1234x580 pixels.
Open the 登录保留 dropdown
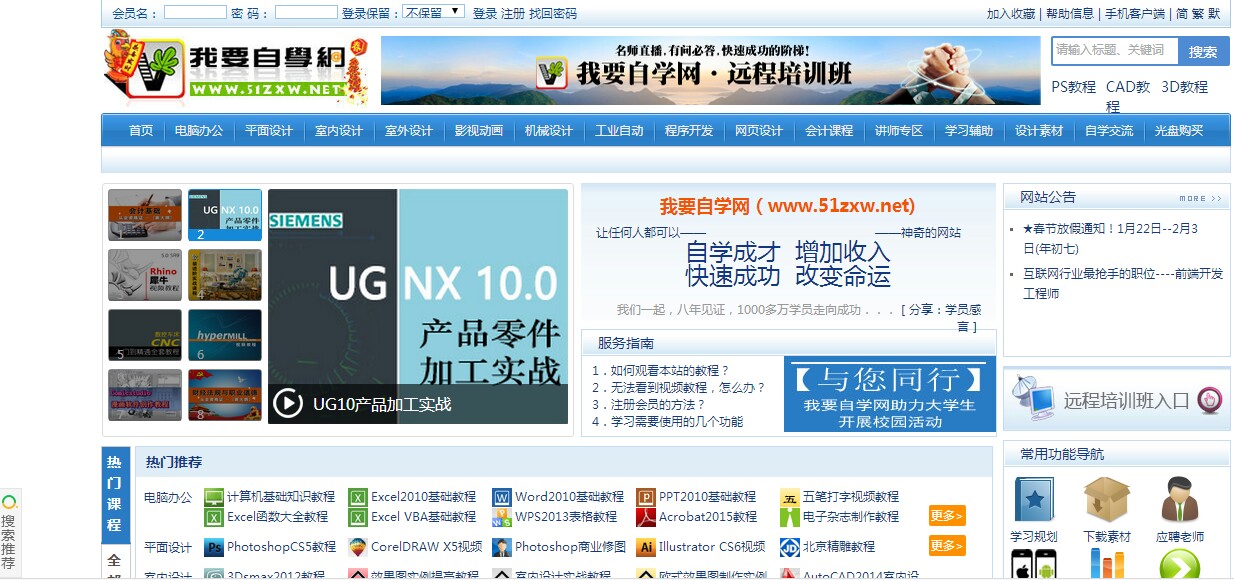point(434,12)
